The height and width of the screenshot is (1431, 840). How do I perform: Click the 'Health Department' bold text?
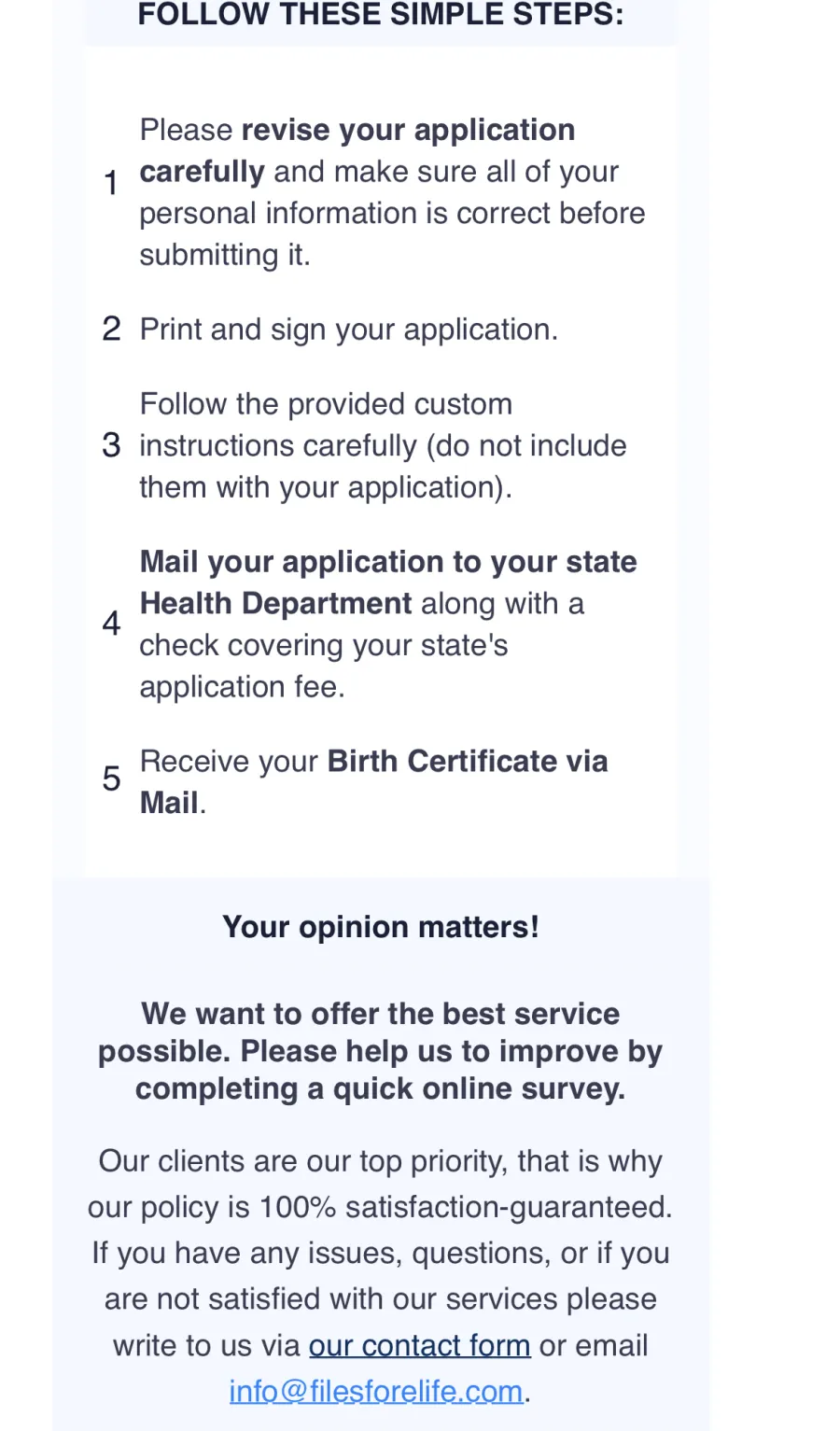276,603
